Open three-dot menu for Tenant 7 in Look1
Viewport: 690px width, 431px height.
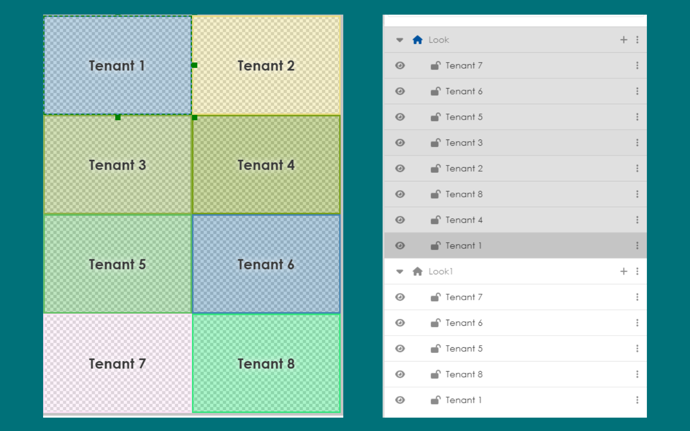(x=637, y=297)
